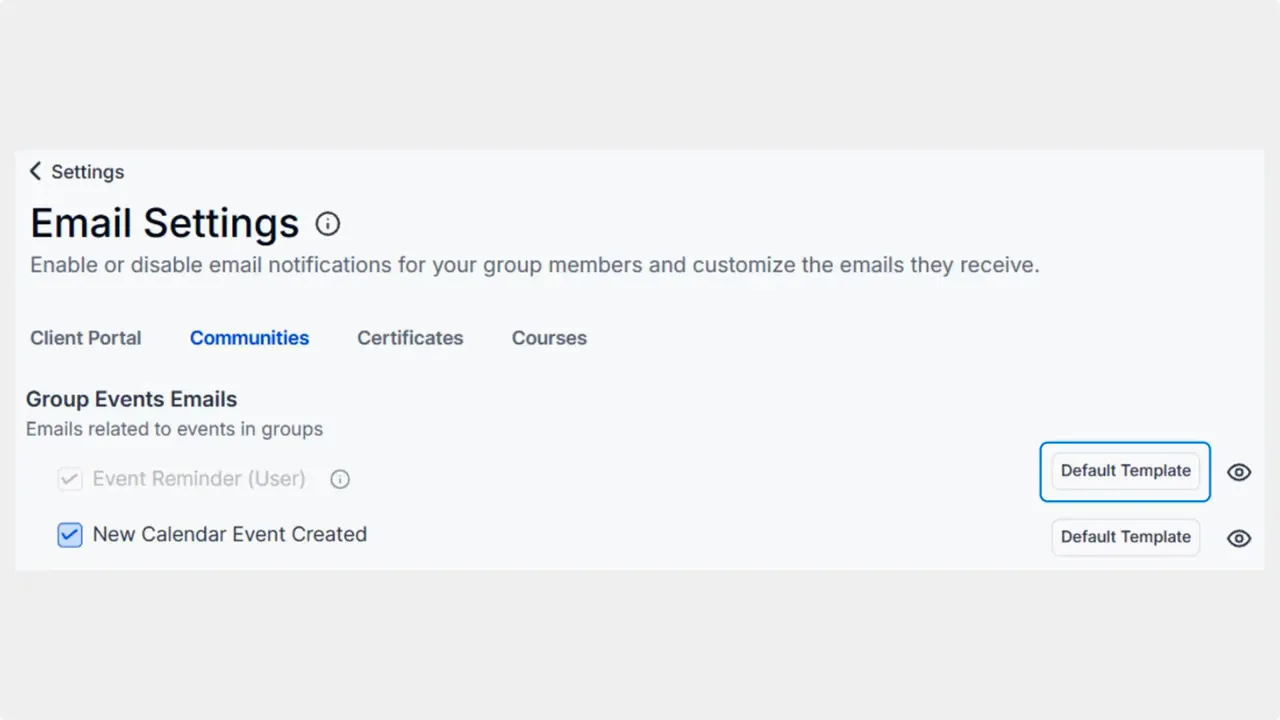This screenshot has width=1280, height=720.
Task: Switch to the Client Portal tab
Action: tap(85, 338)
